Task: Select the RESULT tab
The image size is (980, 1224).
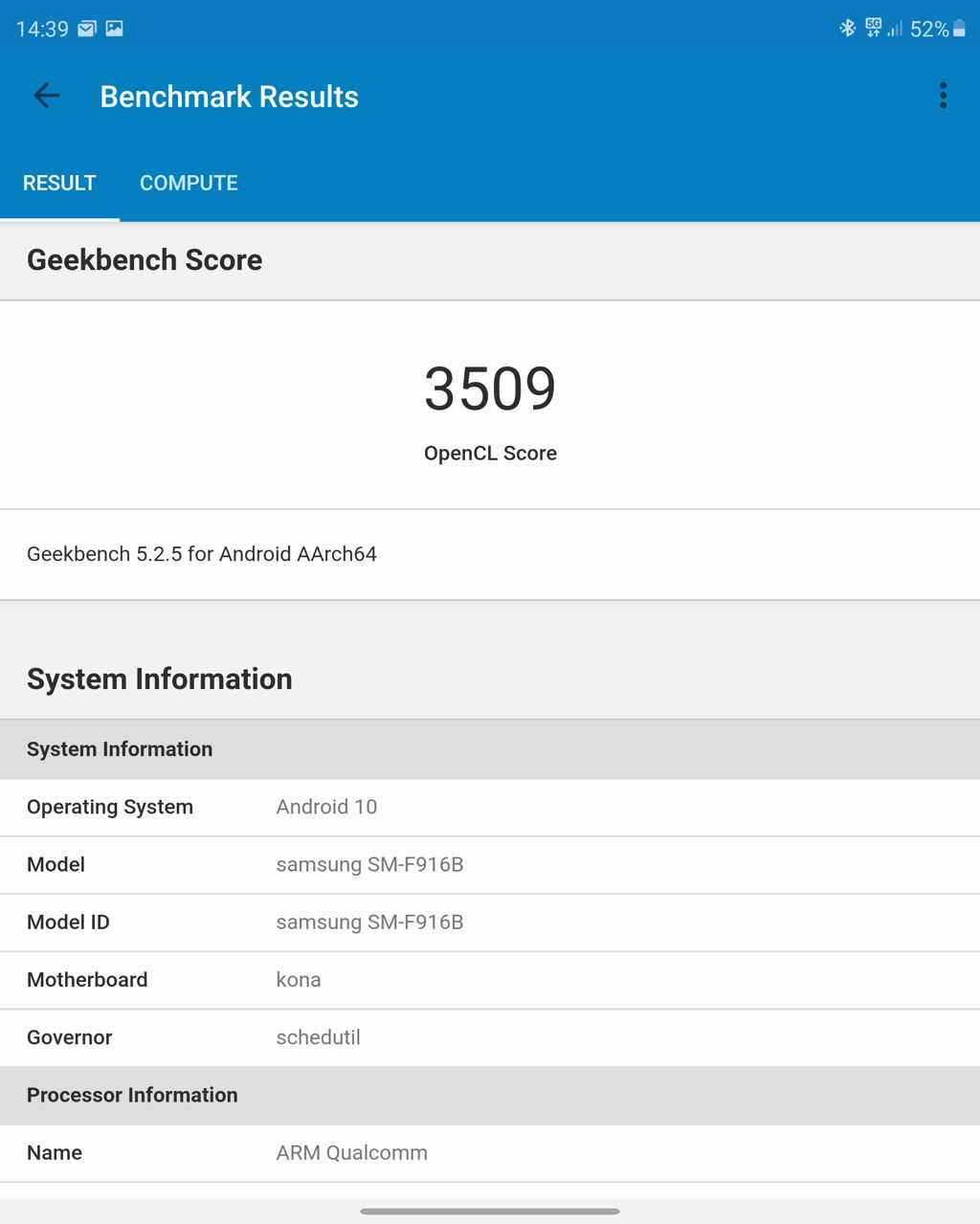Action: tap(59, 183)
